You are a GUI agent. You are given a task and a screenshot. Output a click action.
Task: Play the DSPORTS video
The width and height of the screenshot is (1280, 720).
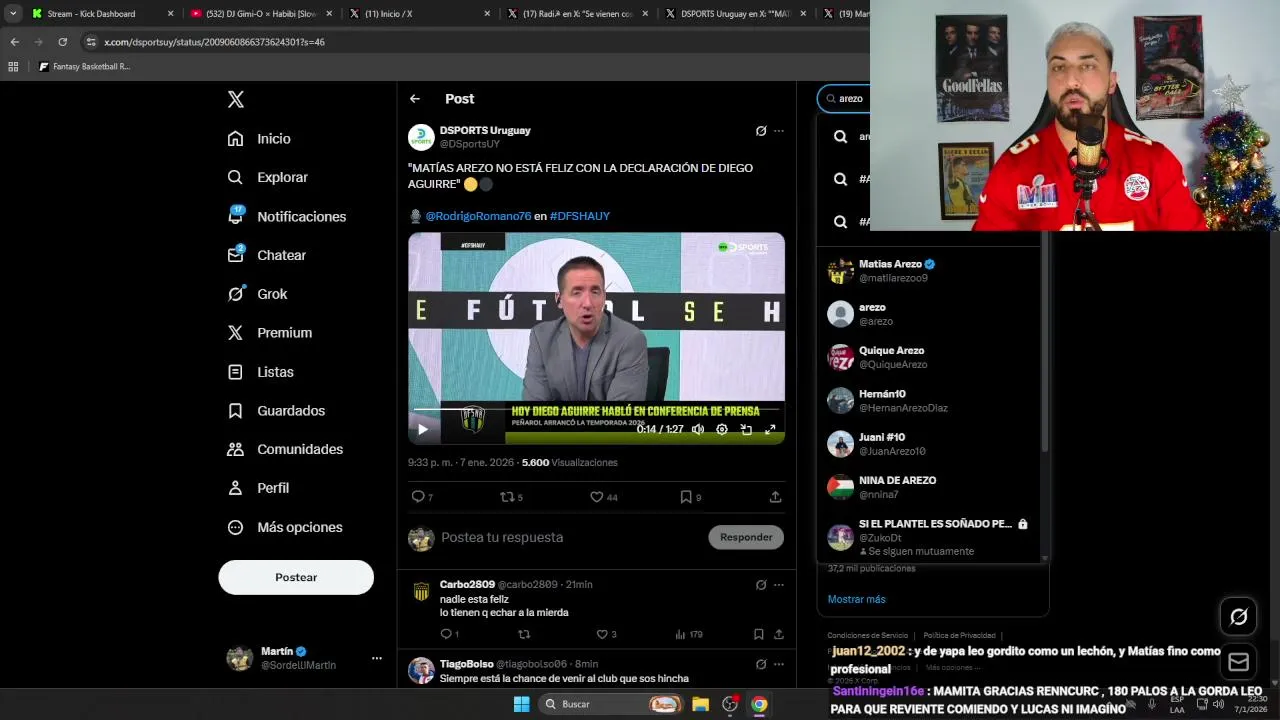pyautogui.click(x=423, y=429)
